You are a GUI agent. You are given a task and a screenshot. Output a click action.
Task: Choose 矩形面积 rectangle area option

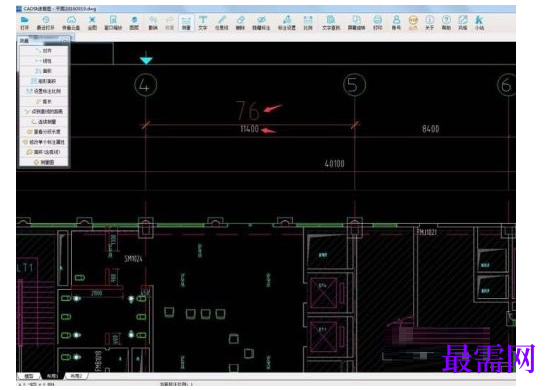[44, 81]
